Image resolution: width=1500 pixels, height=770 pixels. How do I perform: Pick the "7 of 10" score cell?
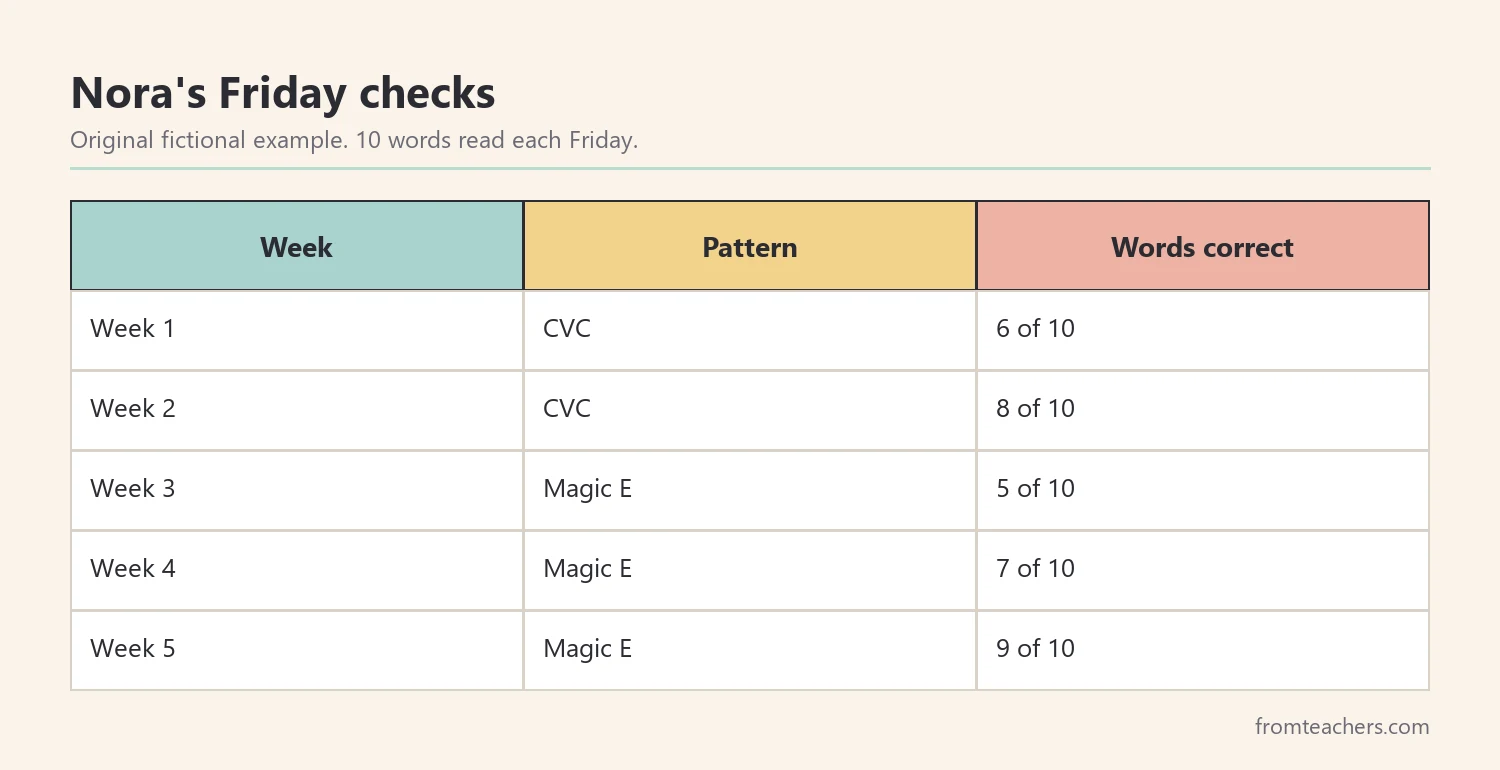(1203, 569)
